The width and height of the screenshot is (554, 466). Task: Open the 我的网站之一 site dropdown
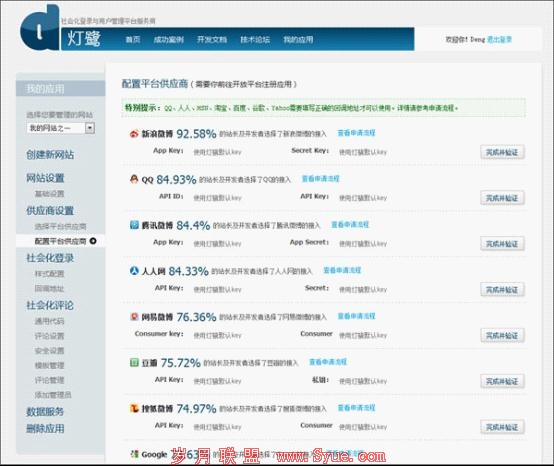click(60, 128)
